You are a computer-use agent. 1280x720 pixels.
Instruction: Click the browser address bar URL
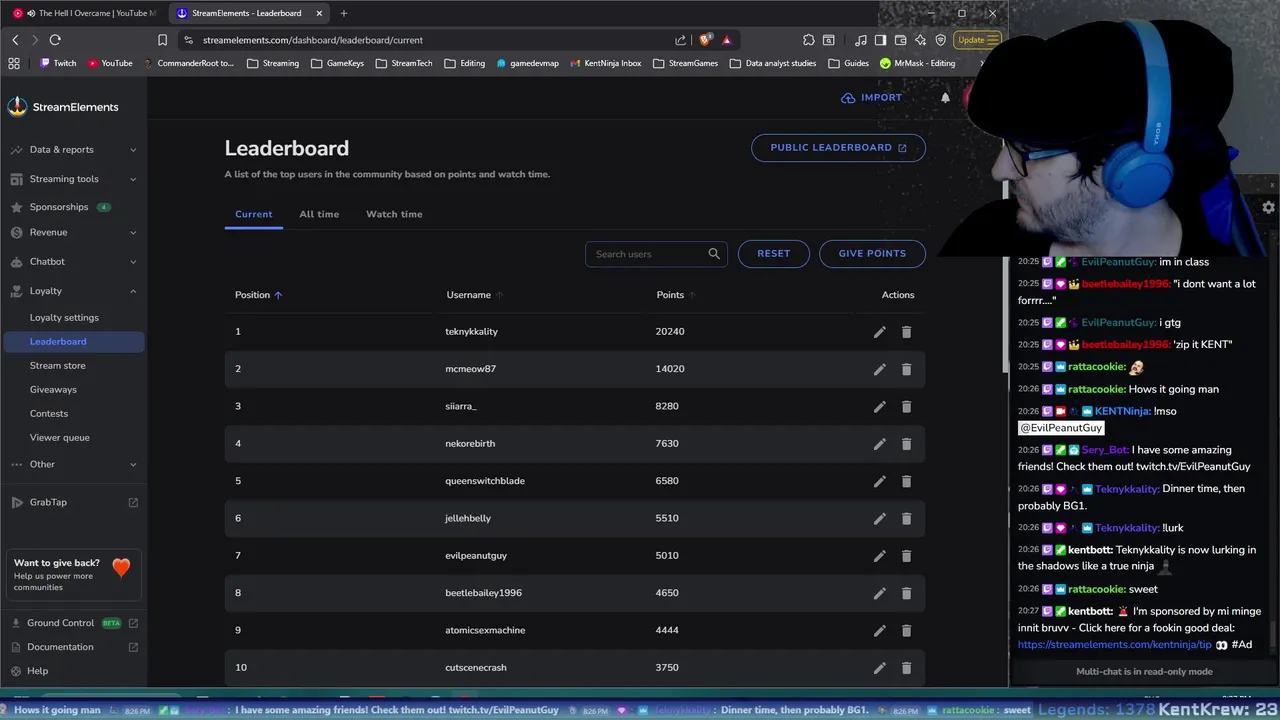click(313, 40)
